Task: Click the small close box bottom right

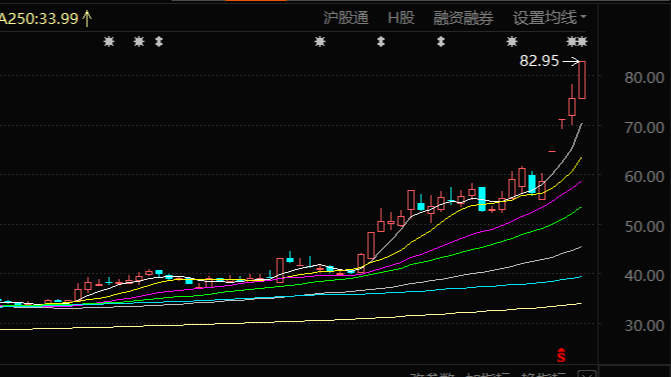Action: point(587,374)
